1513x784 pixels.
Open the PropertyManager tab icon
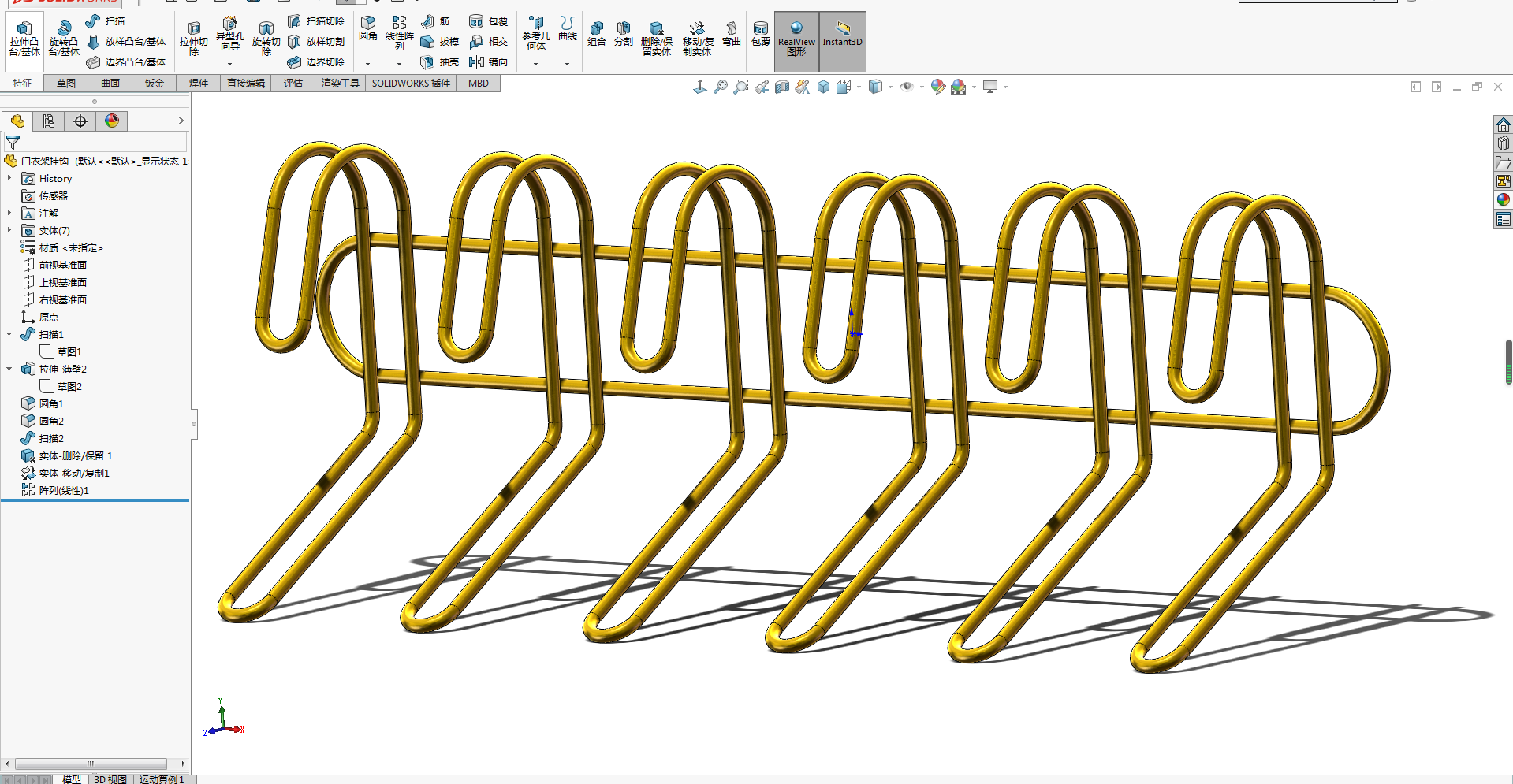point(49,121)
